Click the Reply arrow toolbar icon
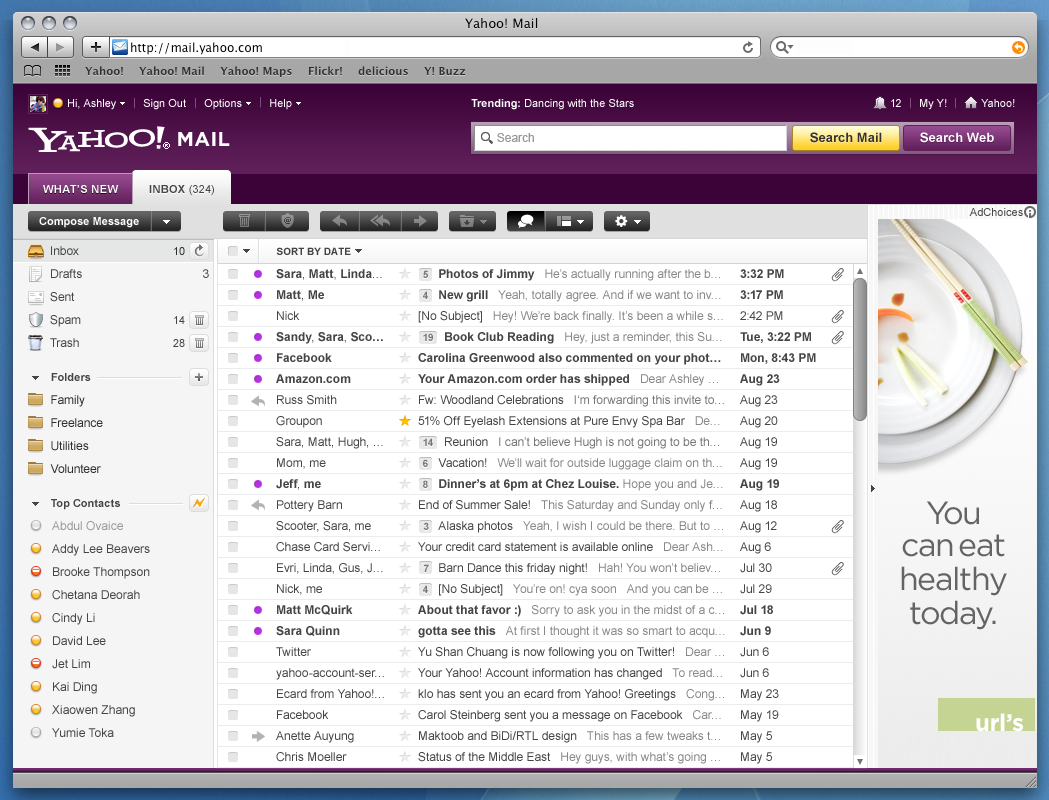 click(340, 221)
